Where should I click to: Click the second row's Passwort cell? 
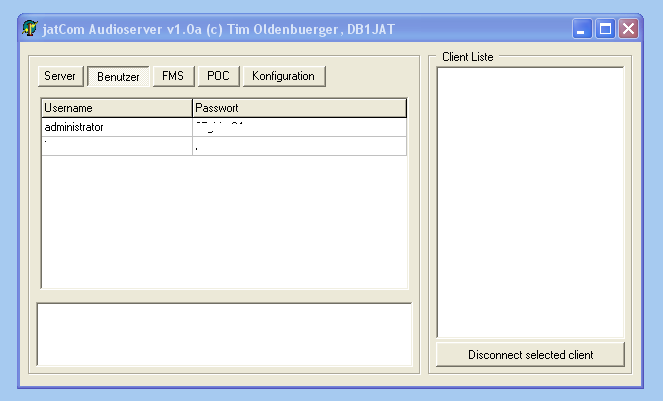pyautogui.click(x=299, y=146)
